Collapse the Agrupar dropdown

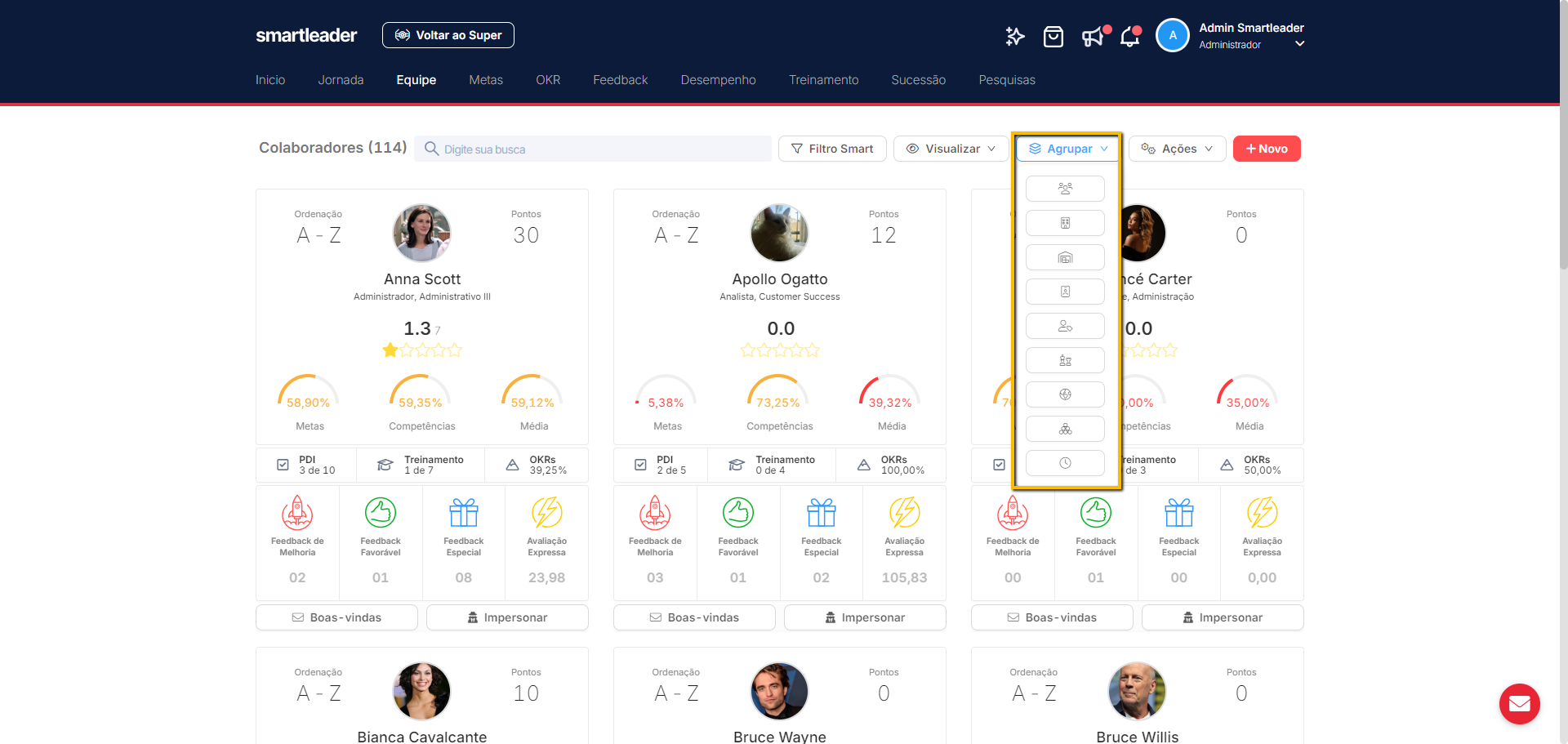(x=1068, y=149)
